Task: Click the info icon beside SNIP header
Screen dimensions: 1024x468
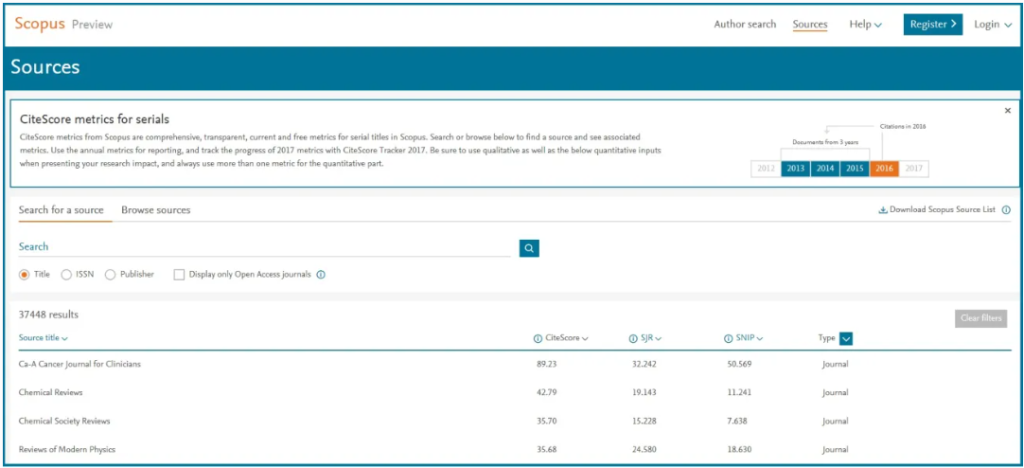Action: pyautogui.click(x=726, y=339)
